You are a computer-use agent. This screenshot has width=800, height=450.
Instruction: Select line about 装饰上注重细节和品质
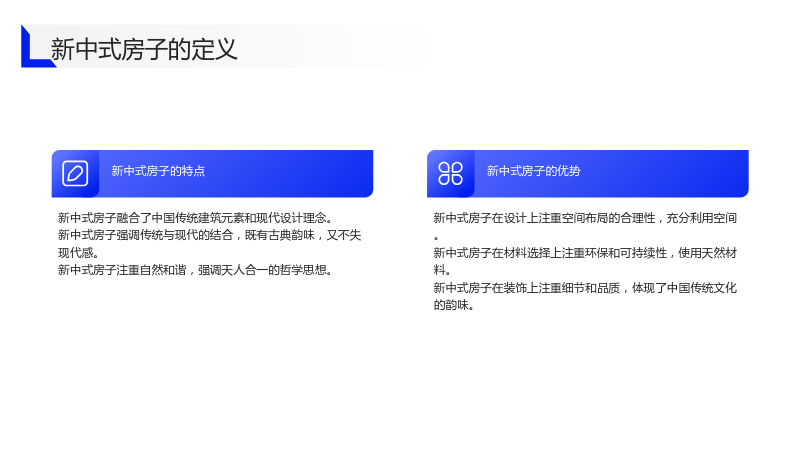click(x=585, y=288)
